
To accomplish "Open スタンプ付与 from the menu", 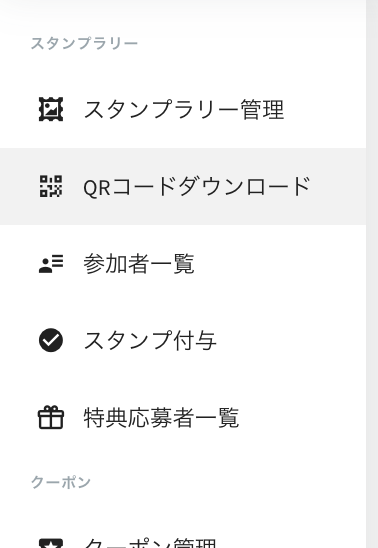I will (x=183, y=340).
